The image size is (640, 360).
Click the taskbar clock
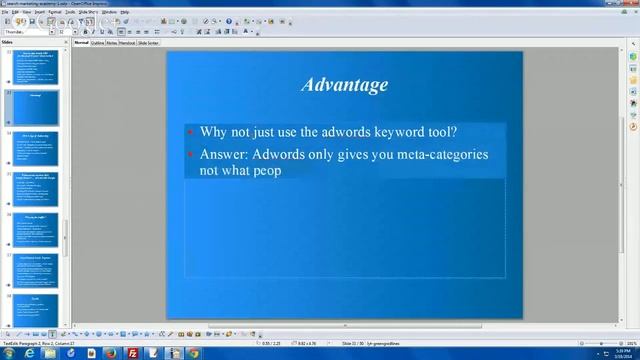[x=623, y=353]
